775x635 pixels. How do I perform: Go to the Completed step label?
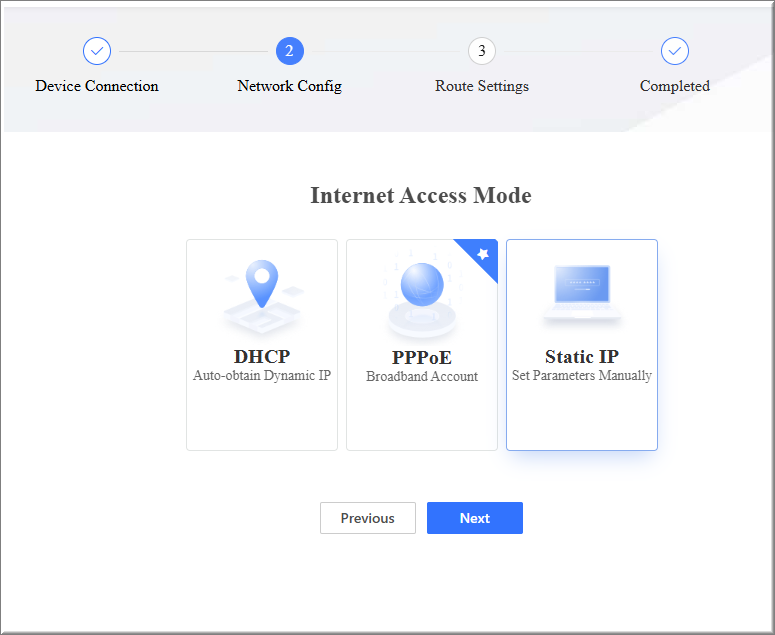(x=675, y=86)
